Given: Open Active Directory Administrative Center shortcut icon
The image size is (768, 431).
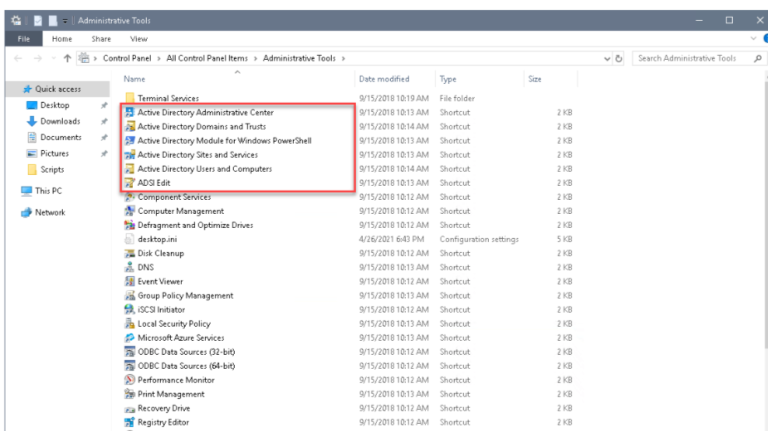Looking at the screenshot, I should pyautogui.click(x=129, y=112).
